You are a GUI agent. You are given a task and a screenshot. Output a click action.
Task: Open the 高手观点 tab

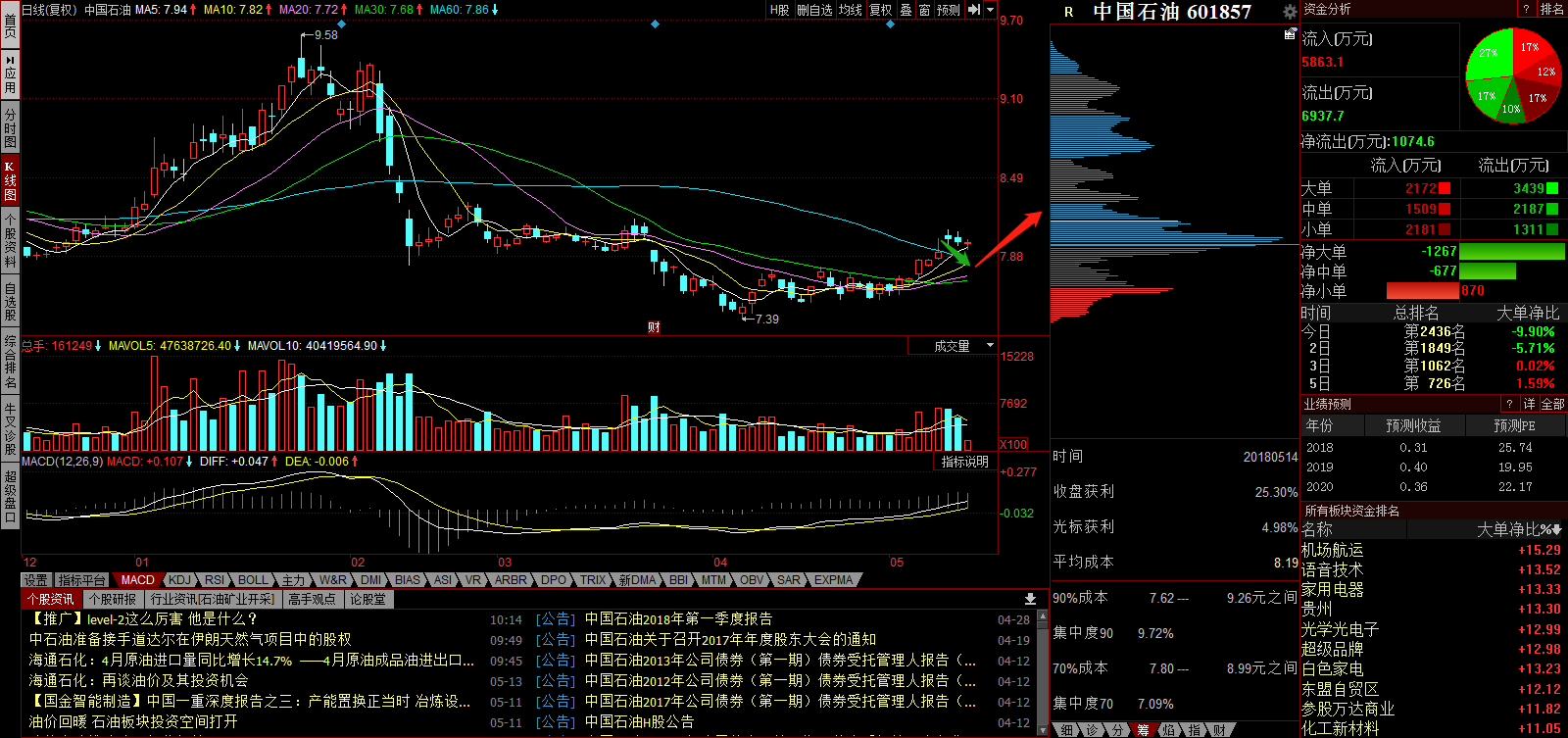point(312,599)
